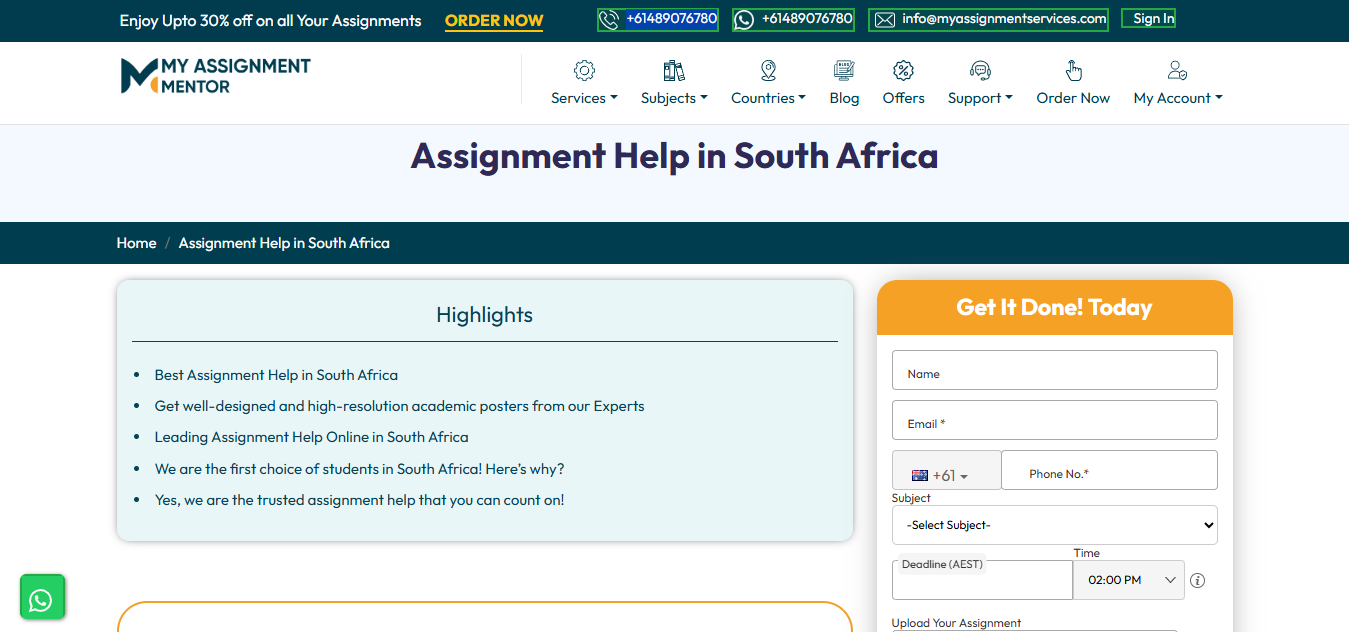The width and height of the screenshot is (1349, 632).
Task: Click the Countries map pin icon
Action: tap(768, 70)
